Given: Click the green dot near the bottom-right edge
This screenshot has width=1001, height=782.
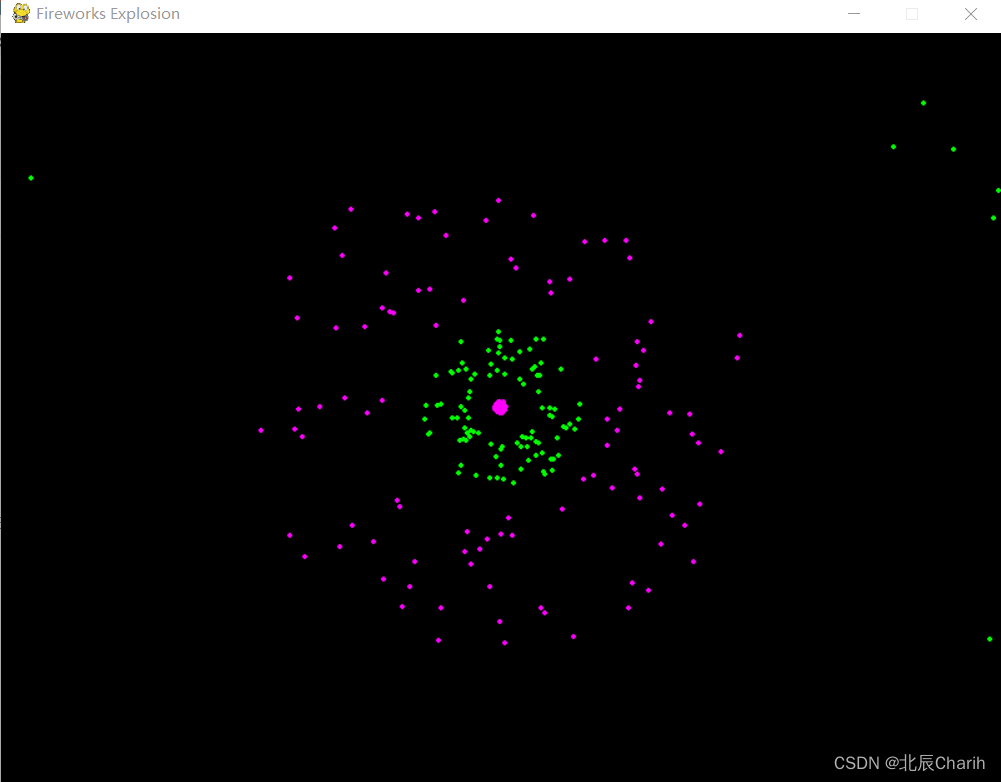Looking at the screenshot, I should tap(991, 639).
